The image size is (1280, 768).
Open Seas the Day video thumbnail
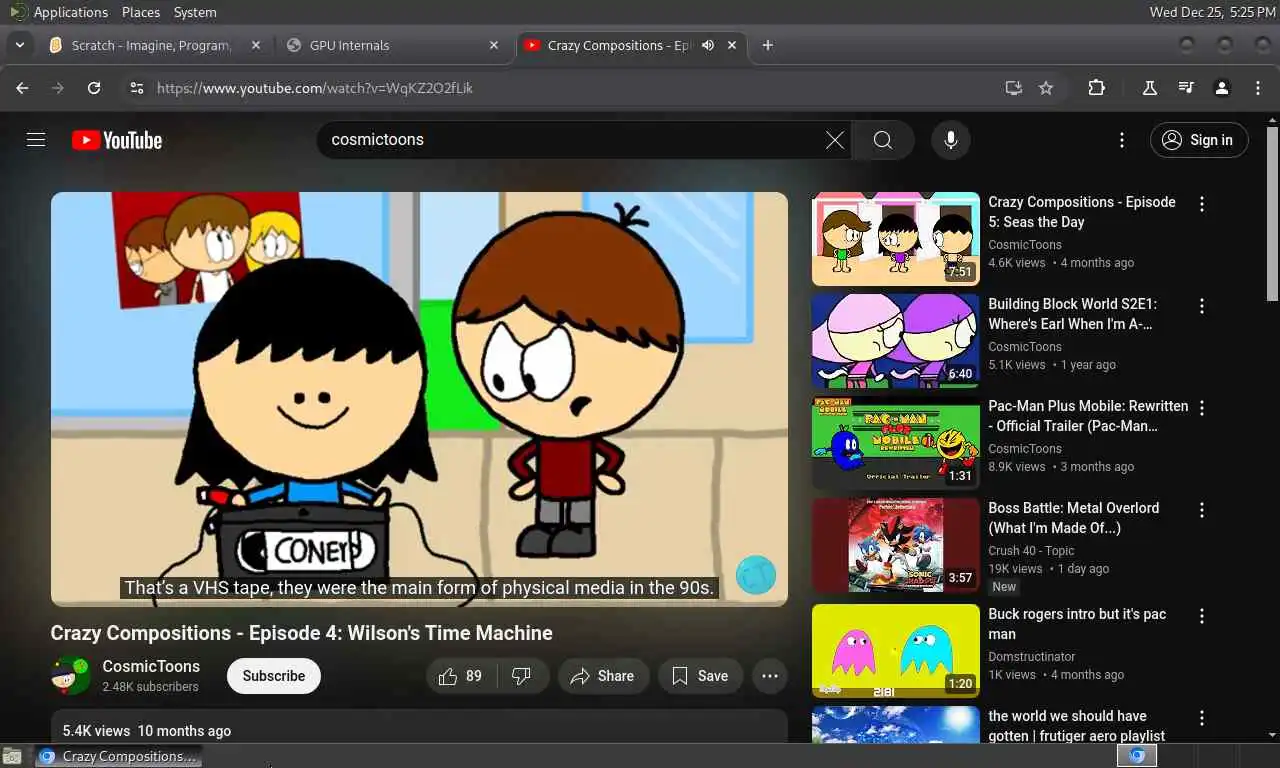click(896, 239)
